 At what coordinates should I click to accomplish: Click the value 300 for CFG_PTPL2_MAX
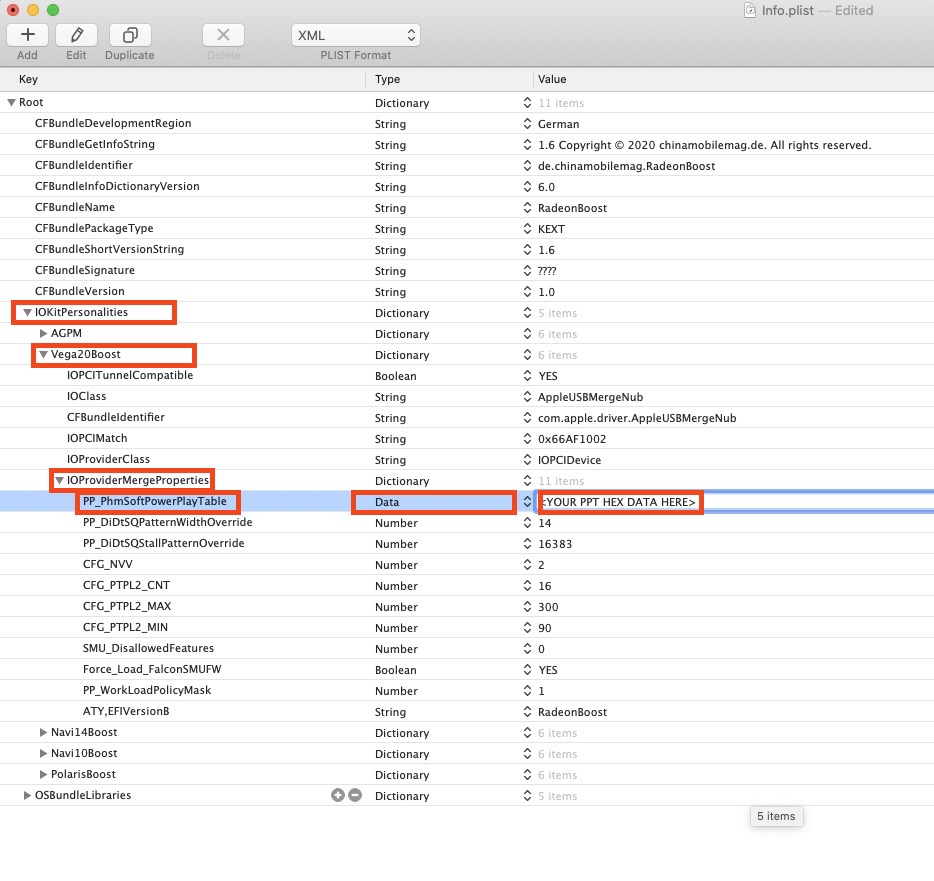[x=548, y=607]
